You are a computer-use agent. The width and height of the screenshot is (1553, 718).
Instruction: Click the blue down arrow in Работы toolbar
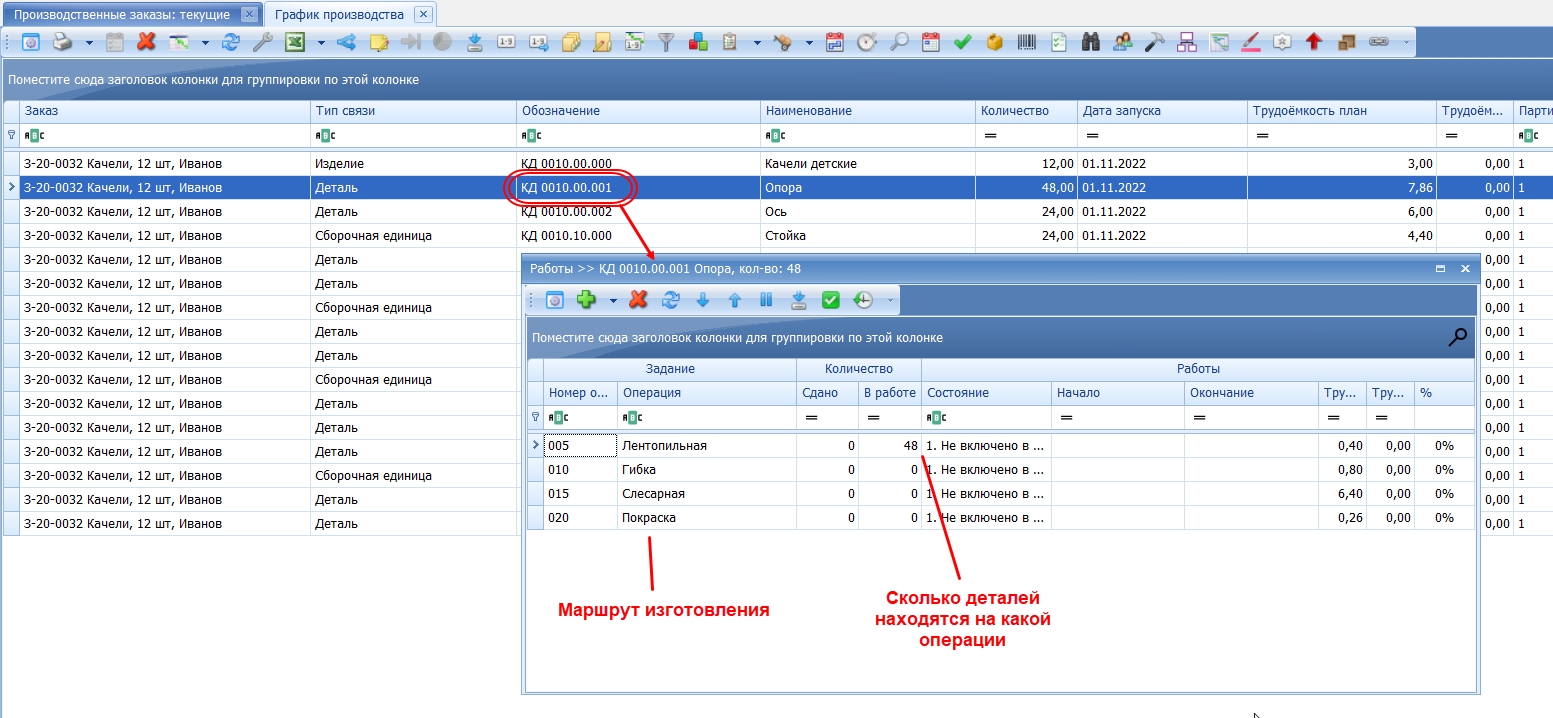pos(703,299)
